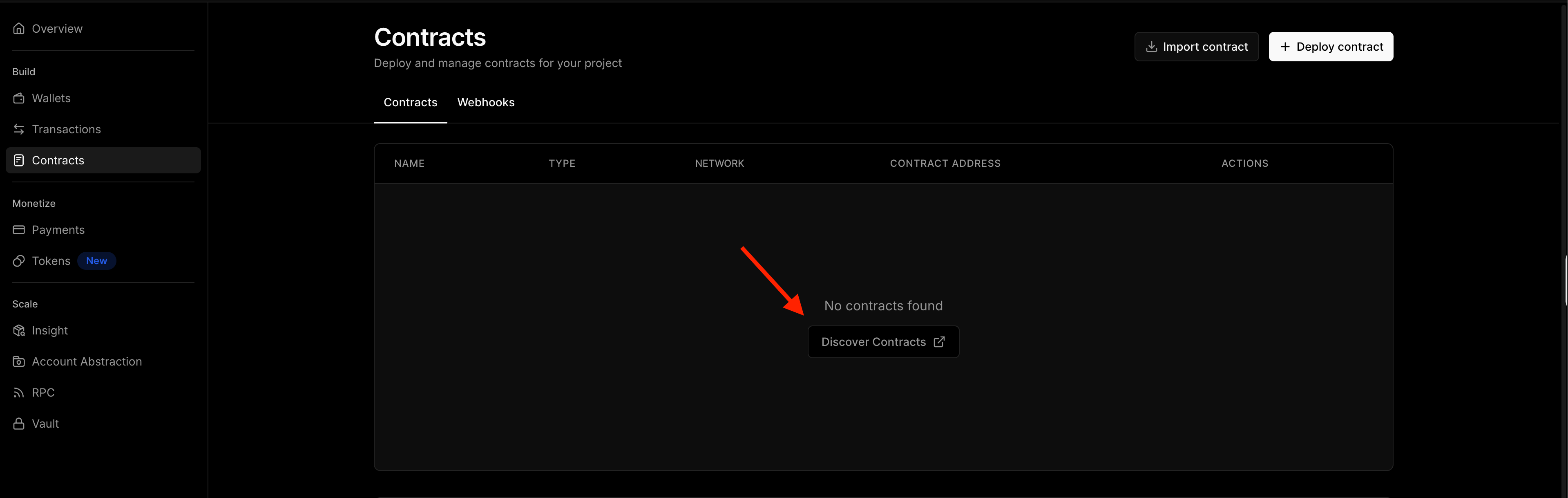Click external-link icon on Discover Contracts

click(938, 341)
